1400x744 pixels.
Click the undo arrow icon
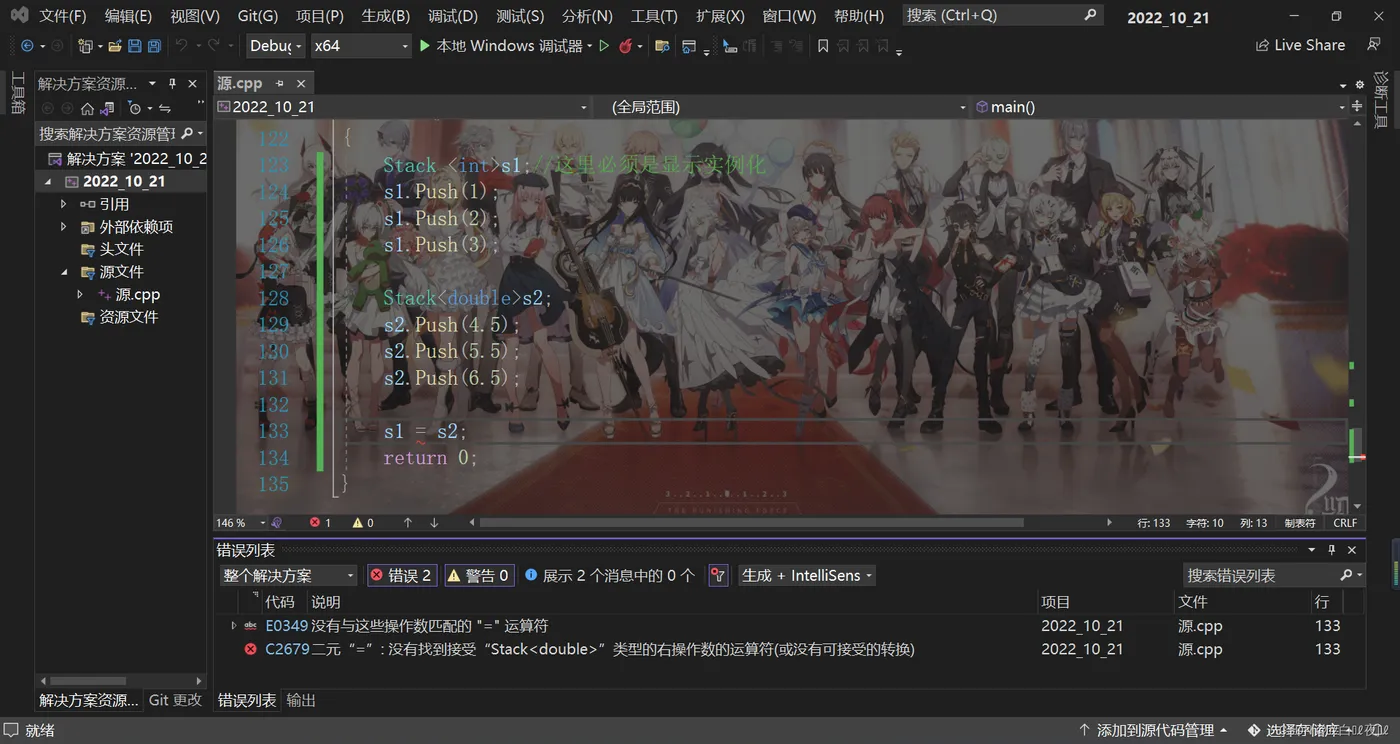click(x=181, y=46)
